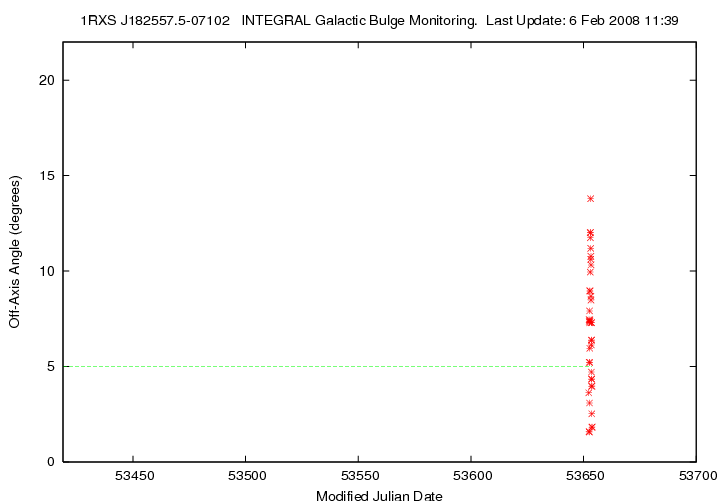Viewport: 720px width, 504px height.
Task: Click the y-axis tick label 20
Action: (x=46, y=80)
